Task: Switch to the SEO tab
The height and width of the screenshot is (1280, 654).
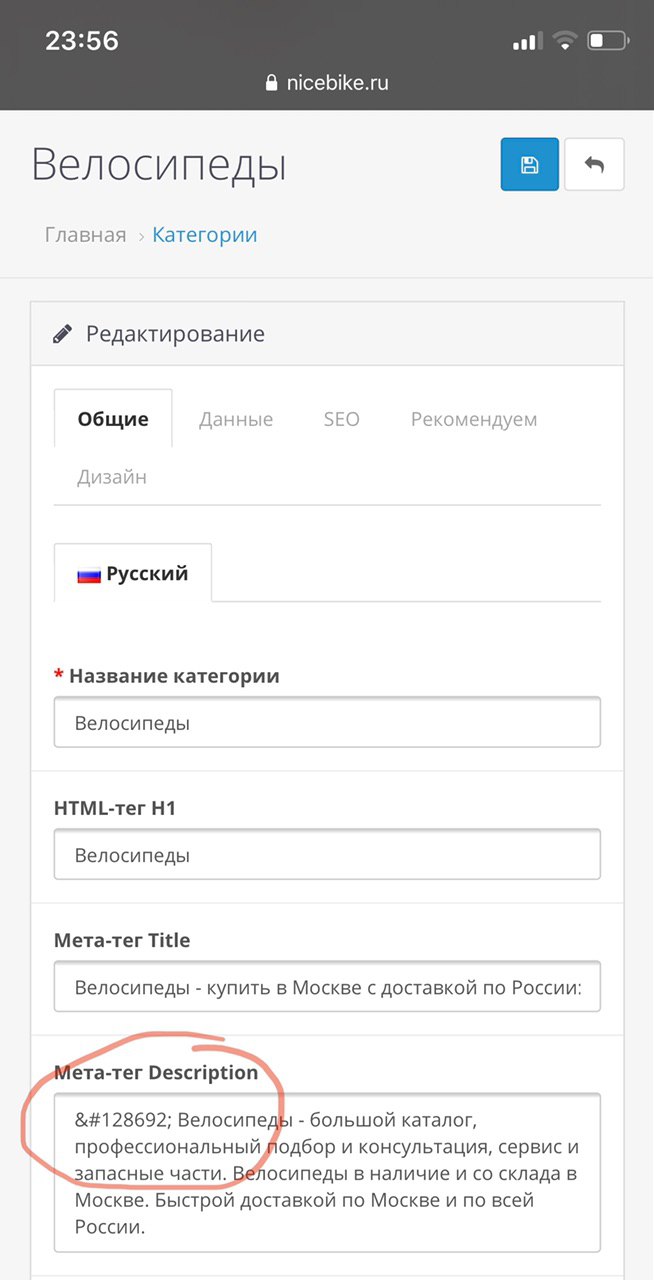Action: pyautogui.click(x=341, y=419)
